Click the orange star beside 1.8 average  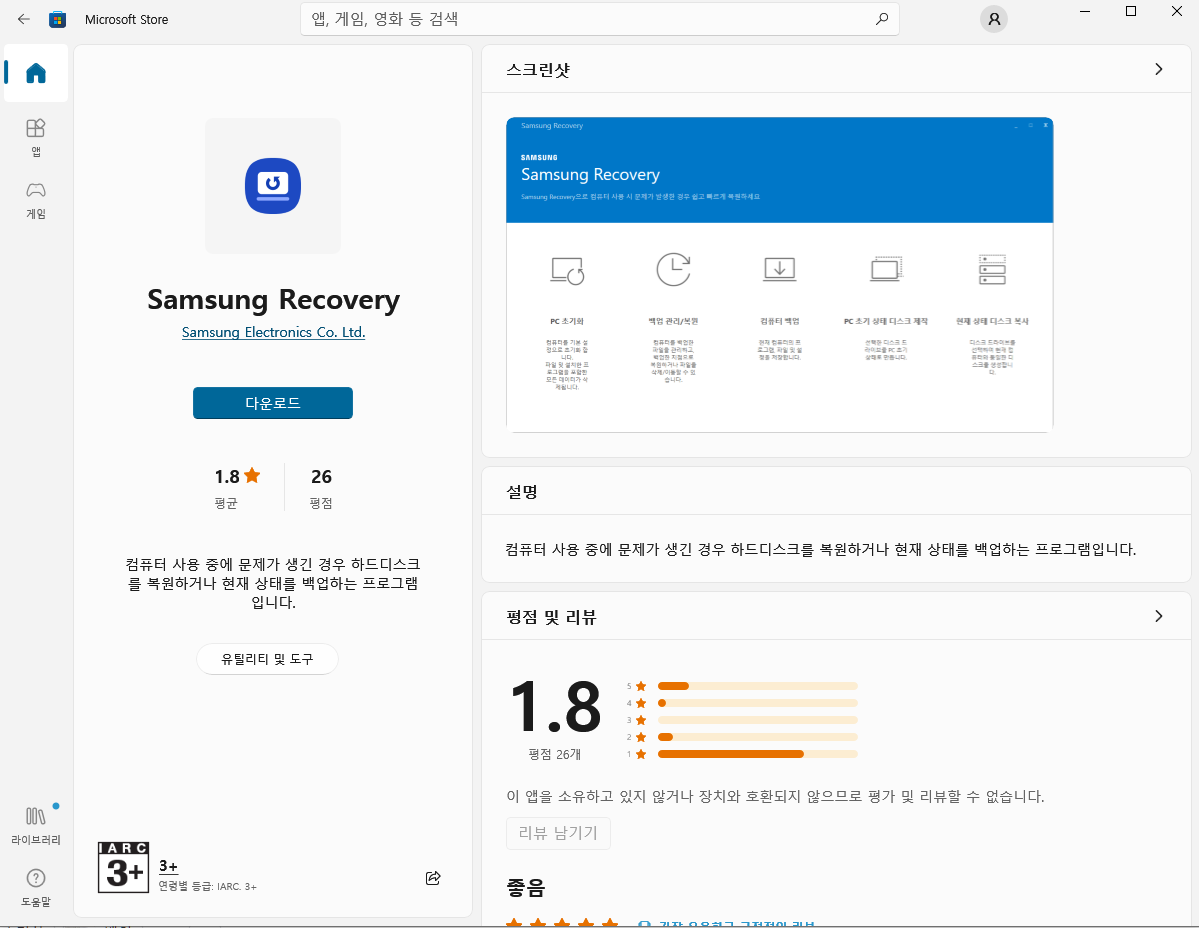(252, 475)
